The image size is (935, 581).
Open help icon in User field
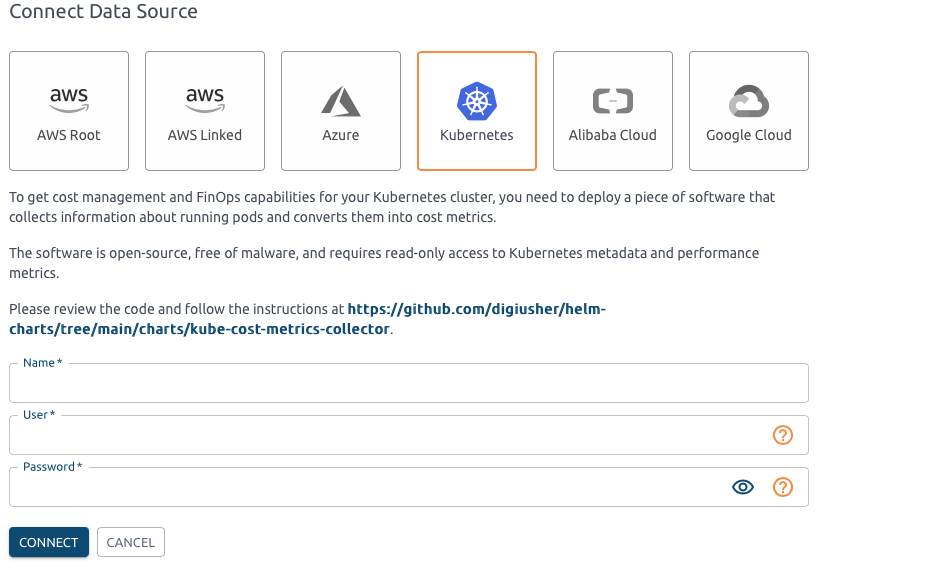[783, 435]
